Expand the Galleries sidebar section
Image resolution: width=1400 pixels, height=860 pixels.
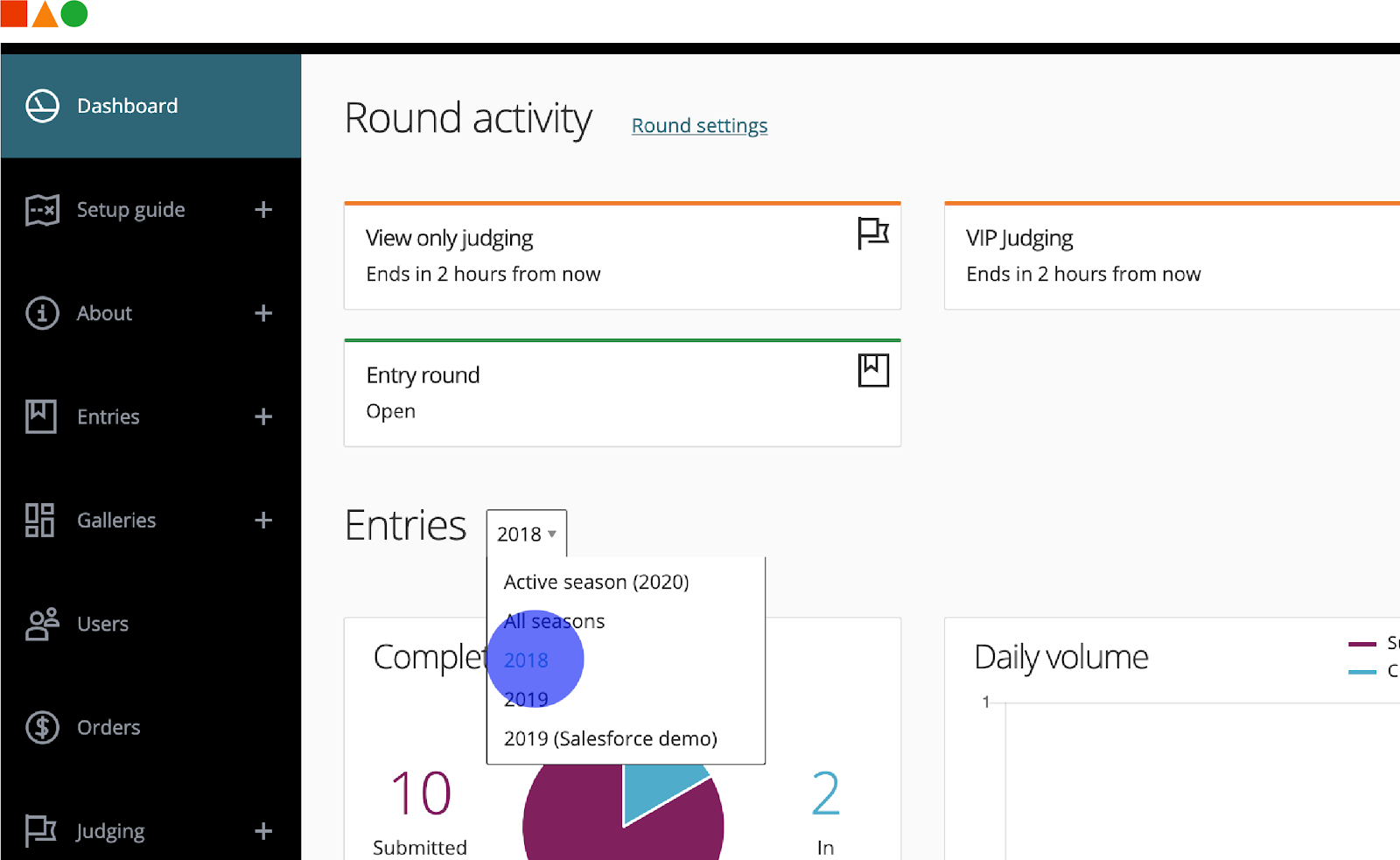263,521
